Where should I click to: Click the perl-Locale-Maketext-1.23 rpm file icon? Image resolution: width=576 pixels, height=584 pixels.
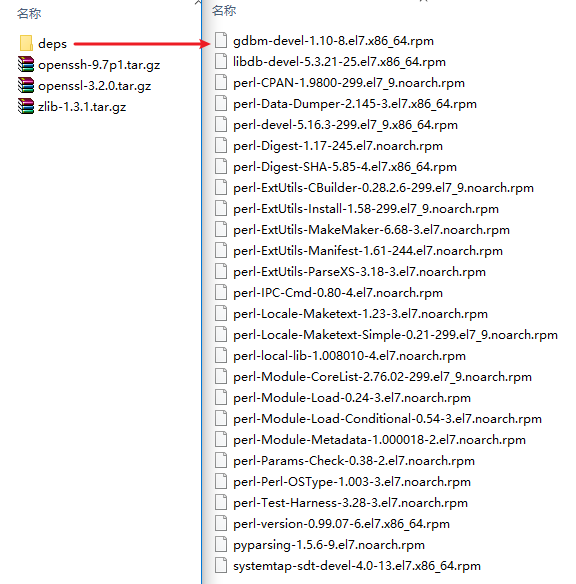(x=221, y=313)
